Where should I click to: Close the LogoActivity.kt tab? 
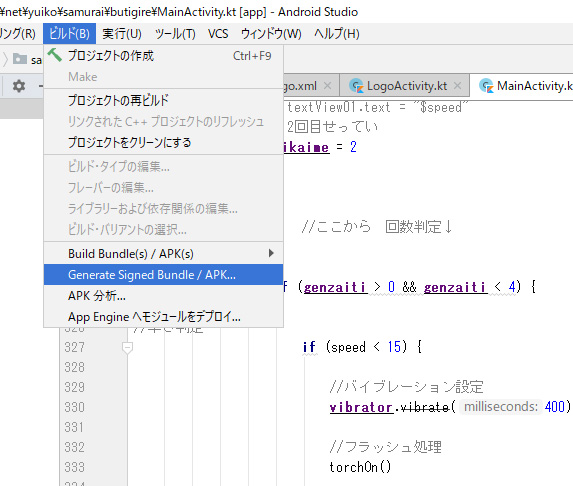pyautogui.click(x=457, y=86)
